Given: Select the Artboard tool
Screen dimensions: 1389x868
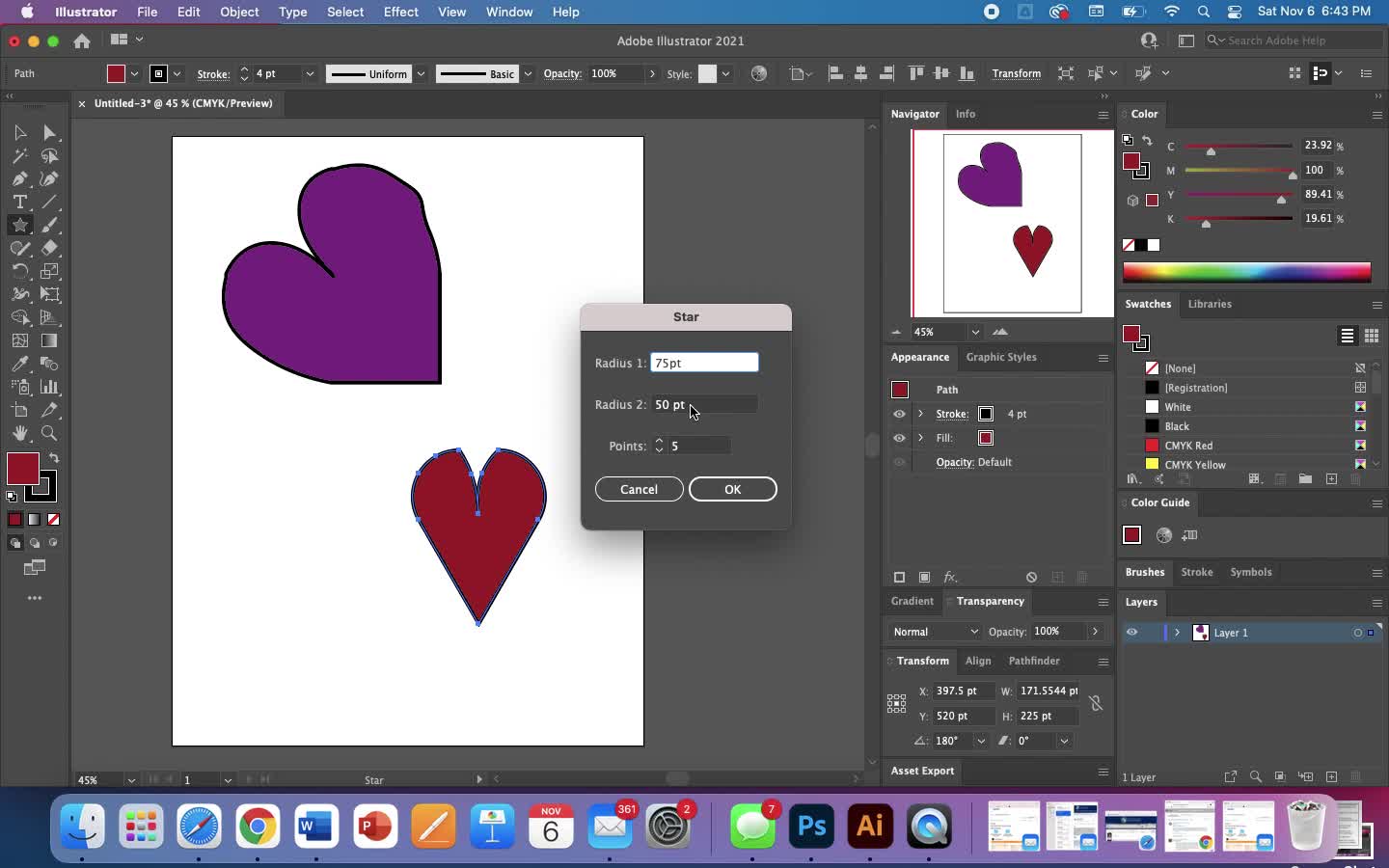Looking at the screenshot, I should (20, 410).
